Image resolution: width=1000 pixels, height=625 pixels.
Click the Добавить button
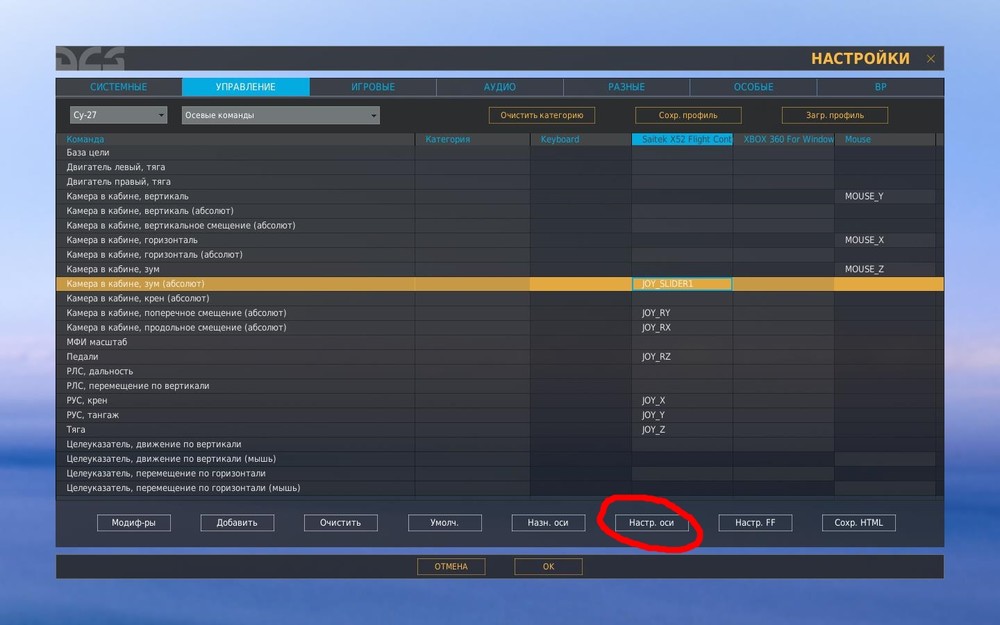coord(237,523)
